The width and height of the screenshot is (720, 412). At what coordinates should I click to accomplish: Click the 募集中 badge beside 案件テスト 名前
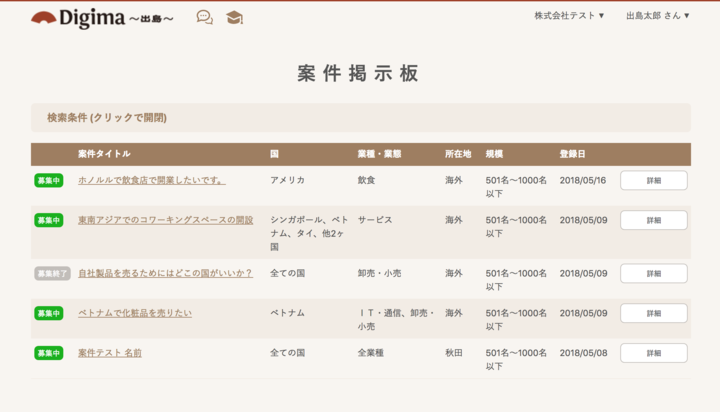pyautogui.click(x=49, y=353)
